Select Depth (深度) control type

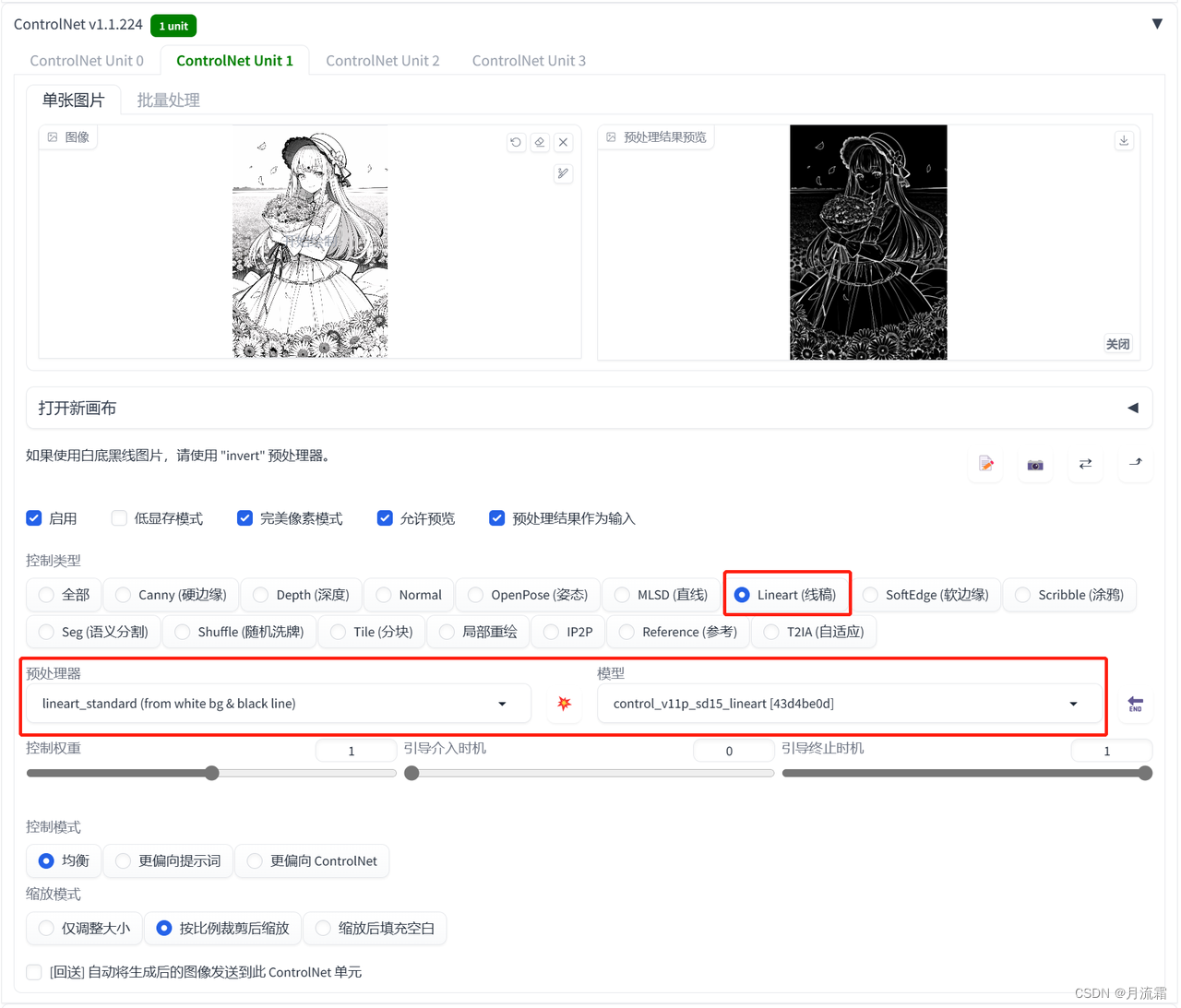pos(301,595)
